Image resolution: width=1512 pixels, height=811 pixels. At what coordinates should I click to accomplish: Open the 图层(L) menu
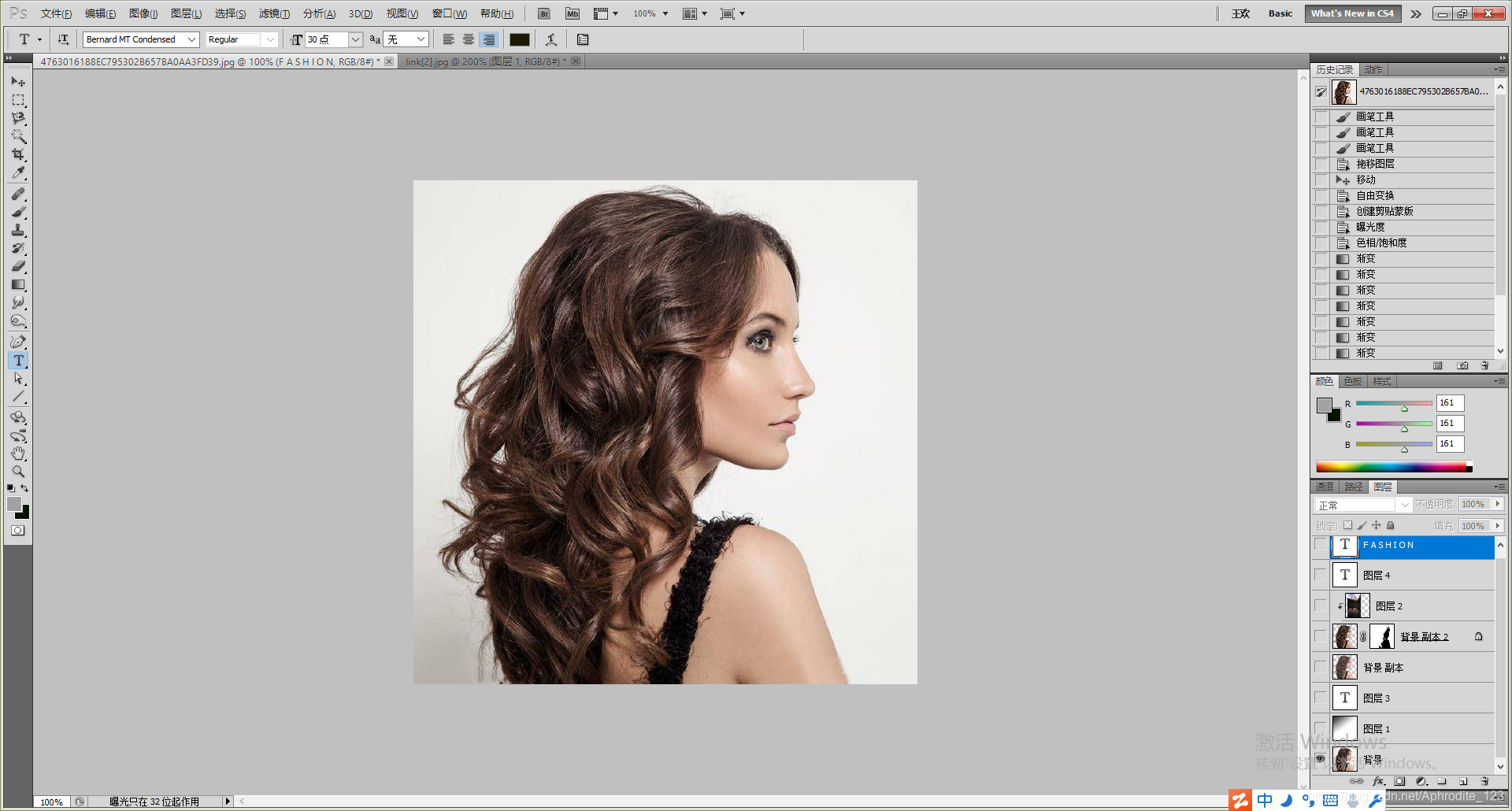186,13
